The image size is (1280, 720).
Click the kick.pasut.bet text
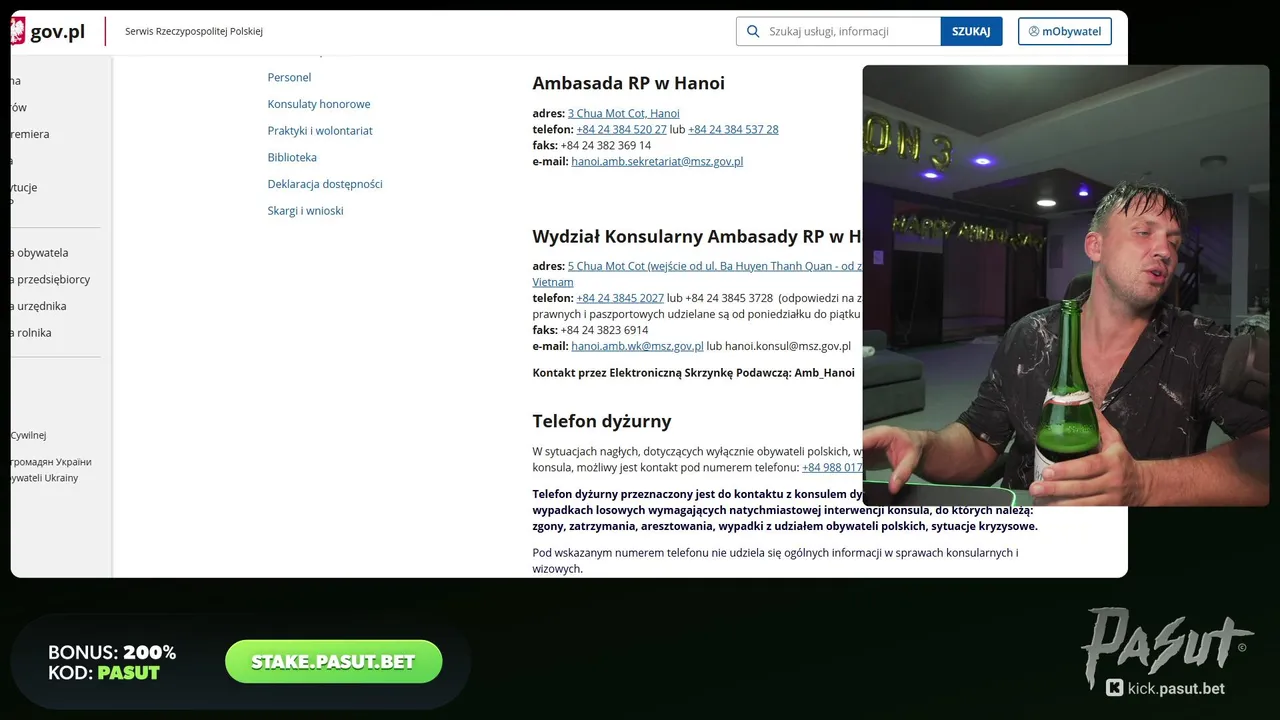1176,688
